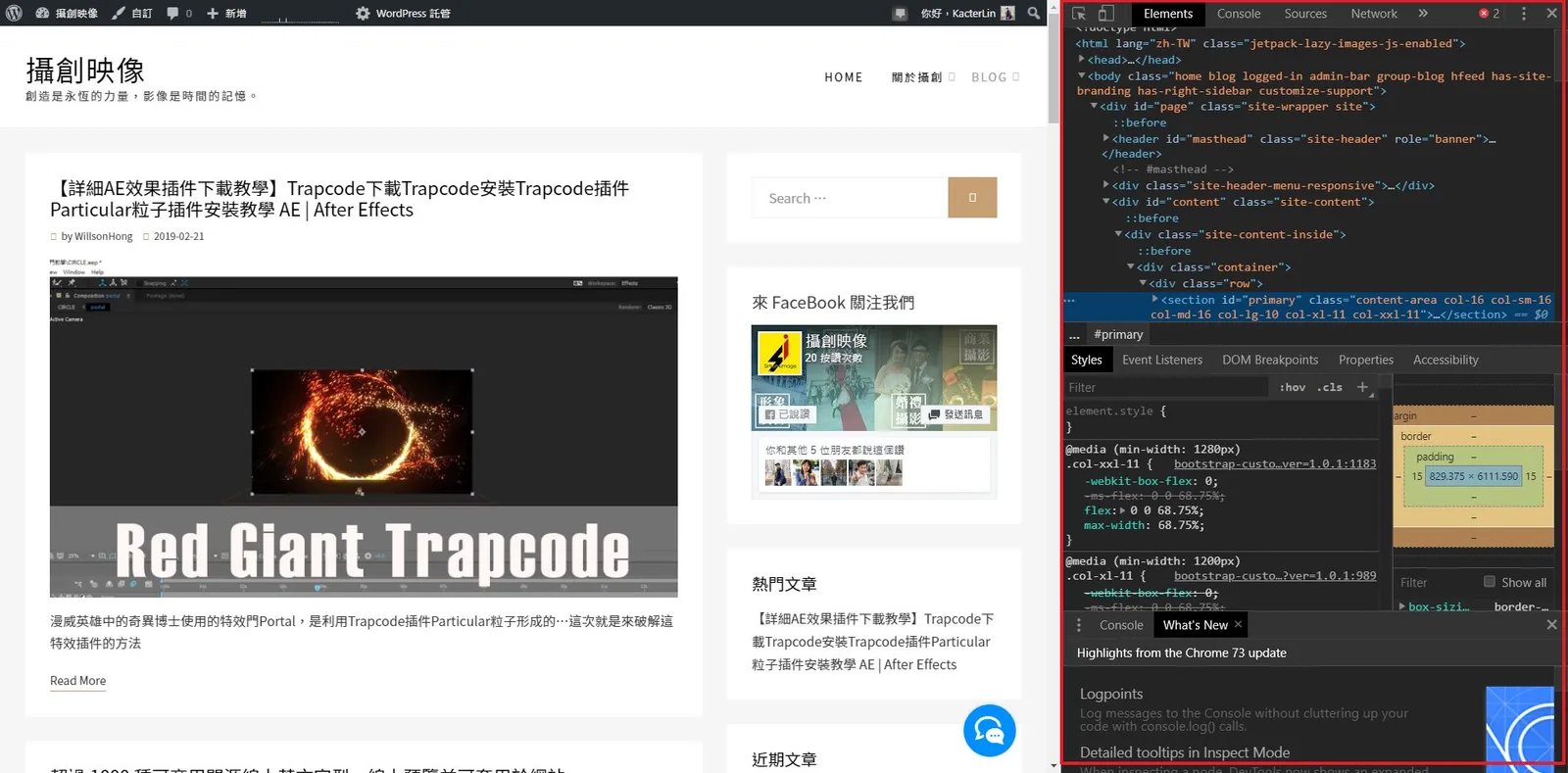Image resolution: width=1568 pixels, height=773 pixels.
Task: Click the Search input field in sidebar
Action: 850,198
